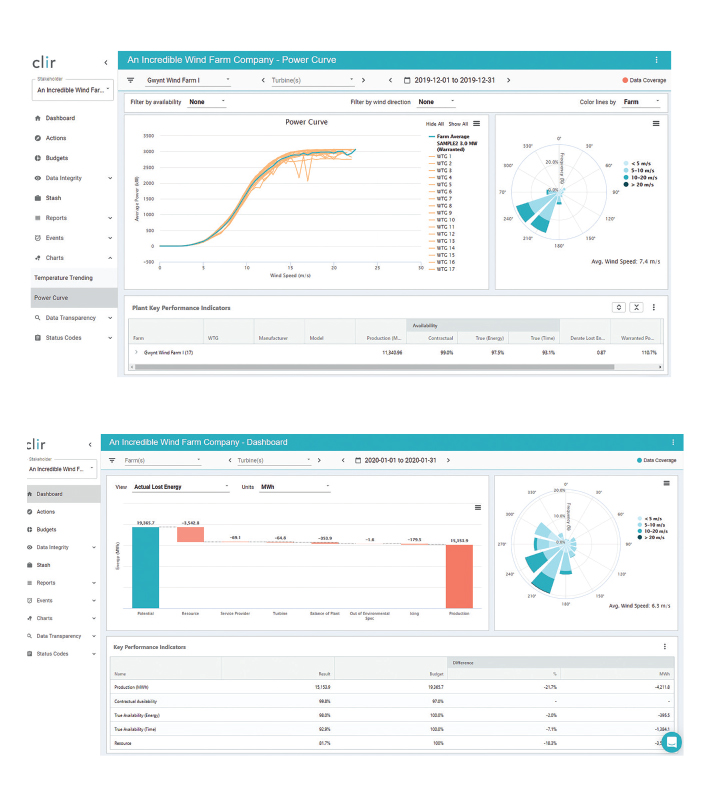Open Stash in the Dashboard window sidebar
Screen dimensions: 714x788
coord(43,565)
